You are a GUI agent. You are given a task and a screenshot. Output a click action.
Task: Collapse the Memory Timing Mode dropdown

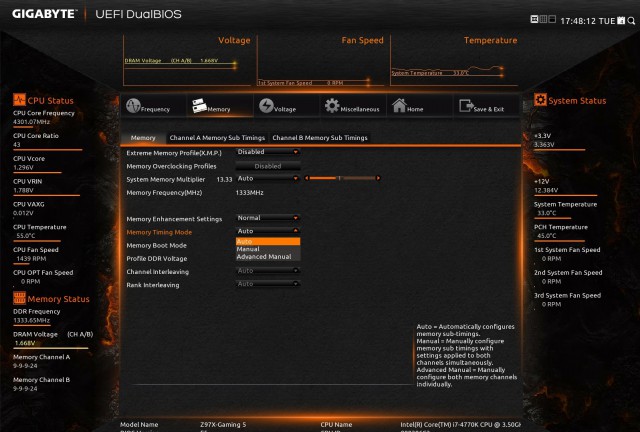(x=268, y=231)
